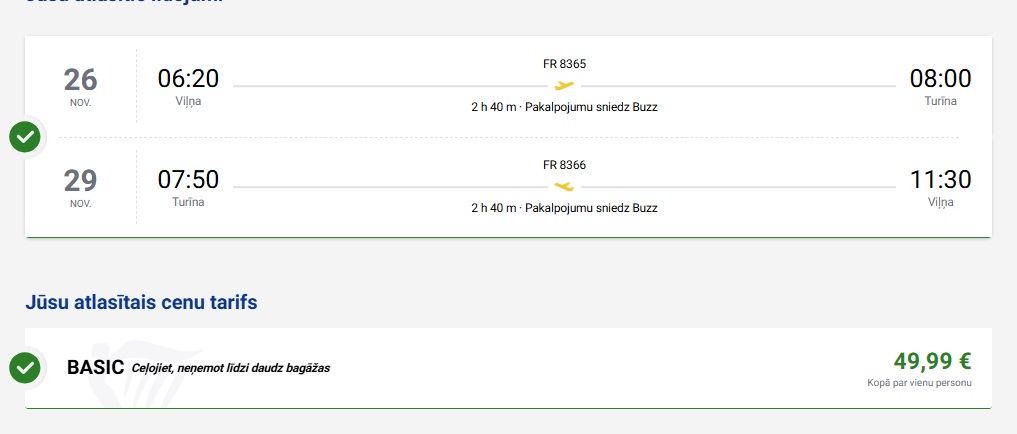Click the green checkmark beside the flights card

coord(25,137)
